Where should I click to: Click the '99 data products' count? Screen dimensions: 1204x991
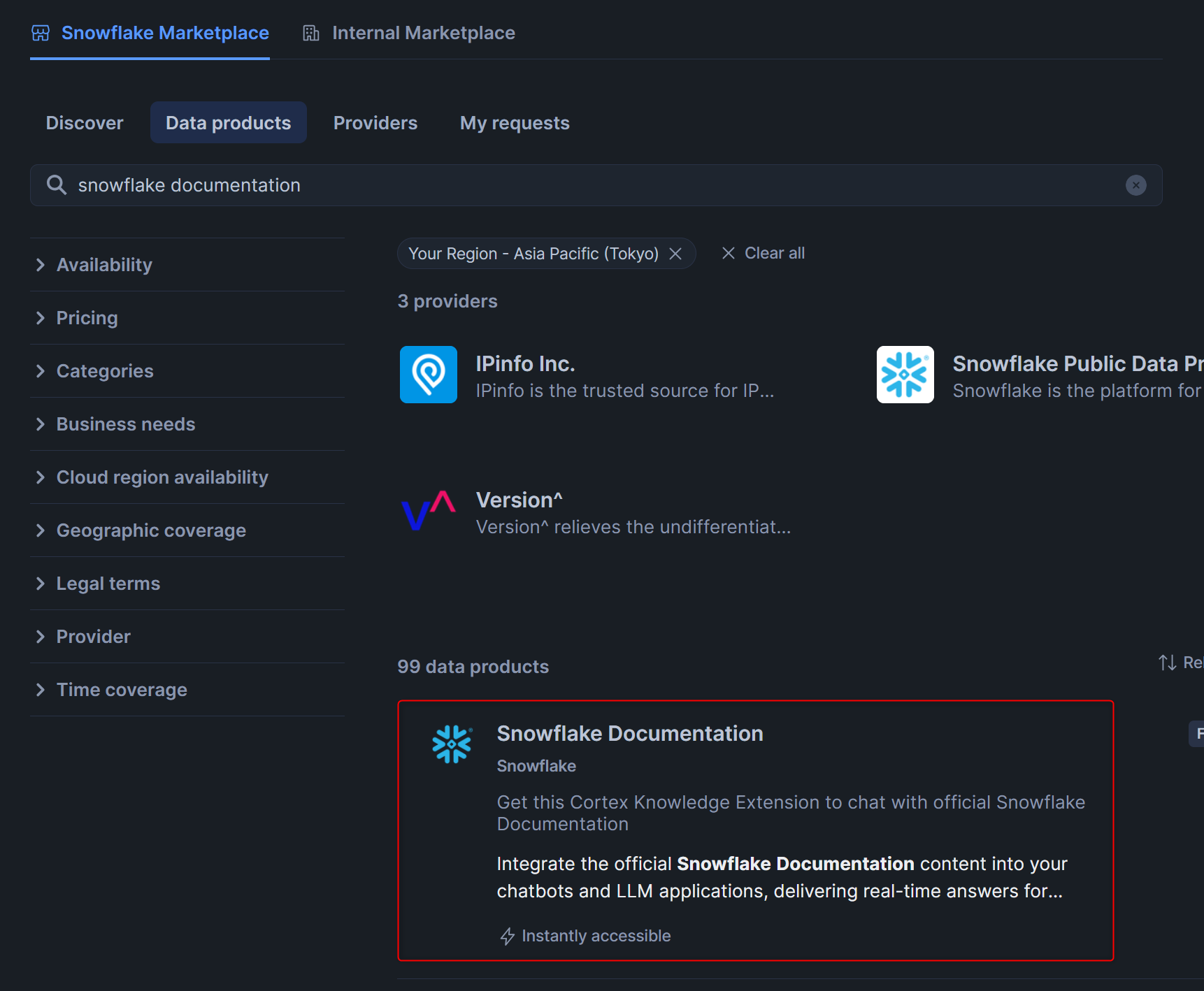(x=473, y=667)
